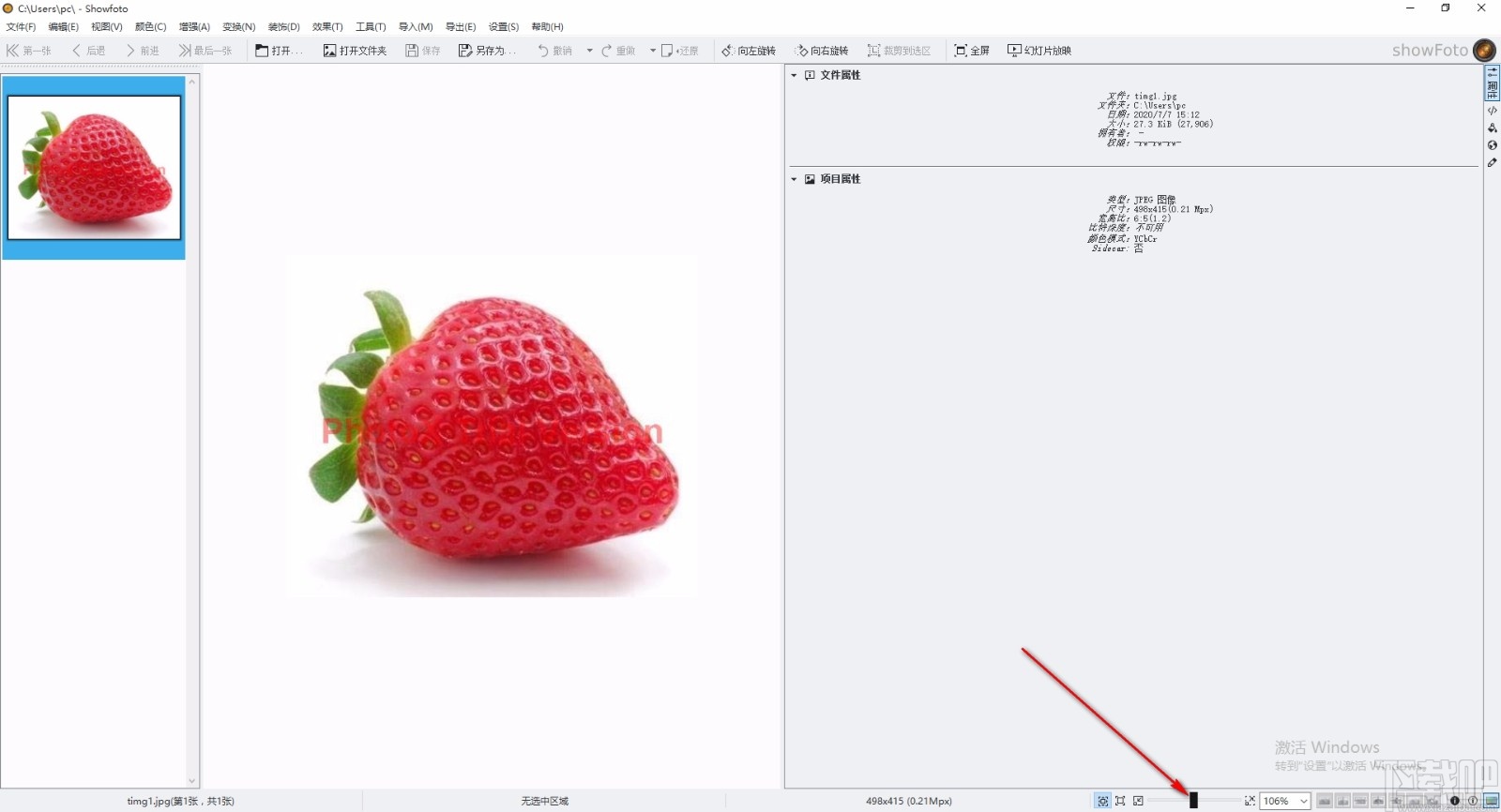Image resolution: width=1501 pixels, height=812 pixels.
Task: Select the strawberry thumbnail in the thumbbar
Action: 94,168
